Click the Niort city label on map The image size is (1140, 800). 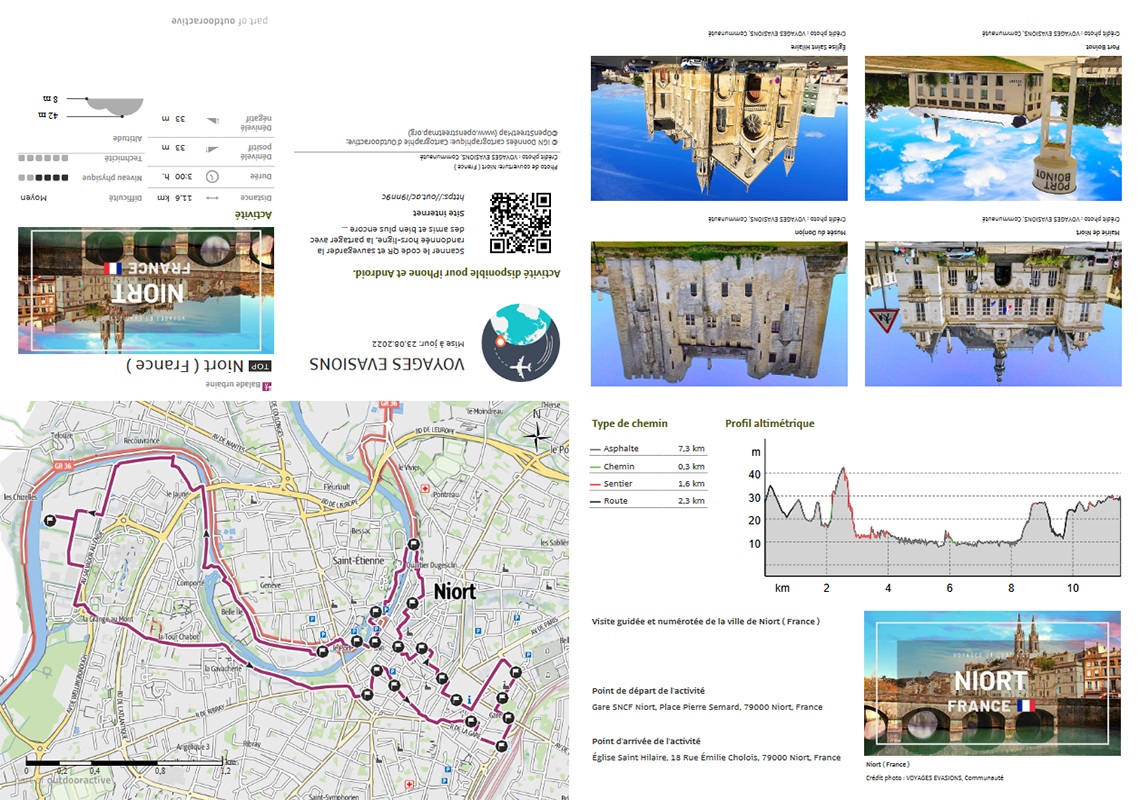click(454, 592)
